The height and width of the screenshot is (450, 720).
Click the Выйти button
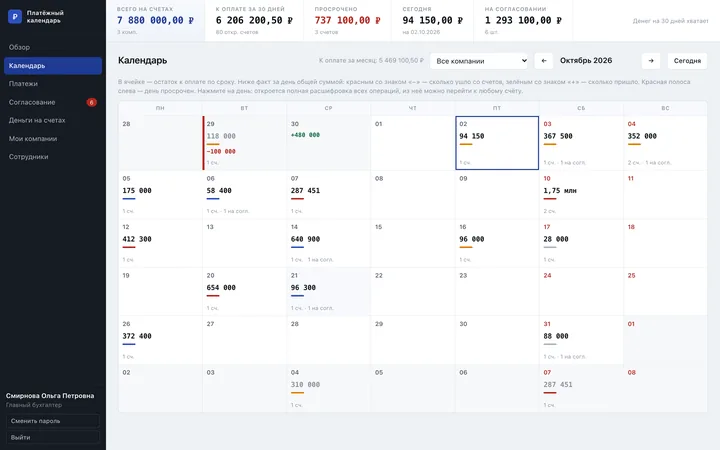[x=53, y=437]
